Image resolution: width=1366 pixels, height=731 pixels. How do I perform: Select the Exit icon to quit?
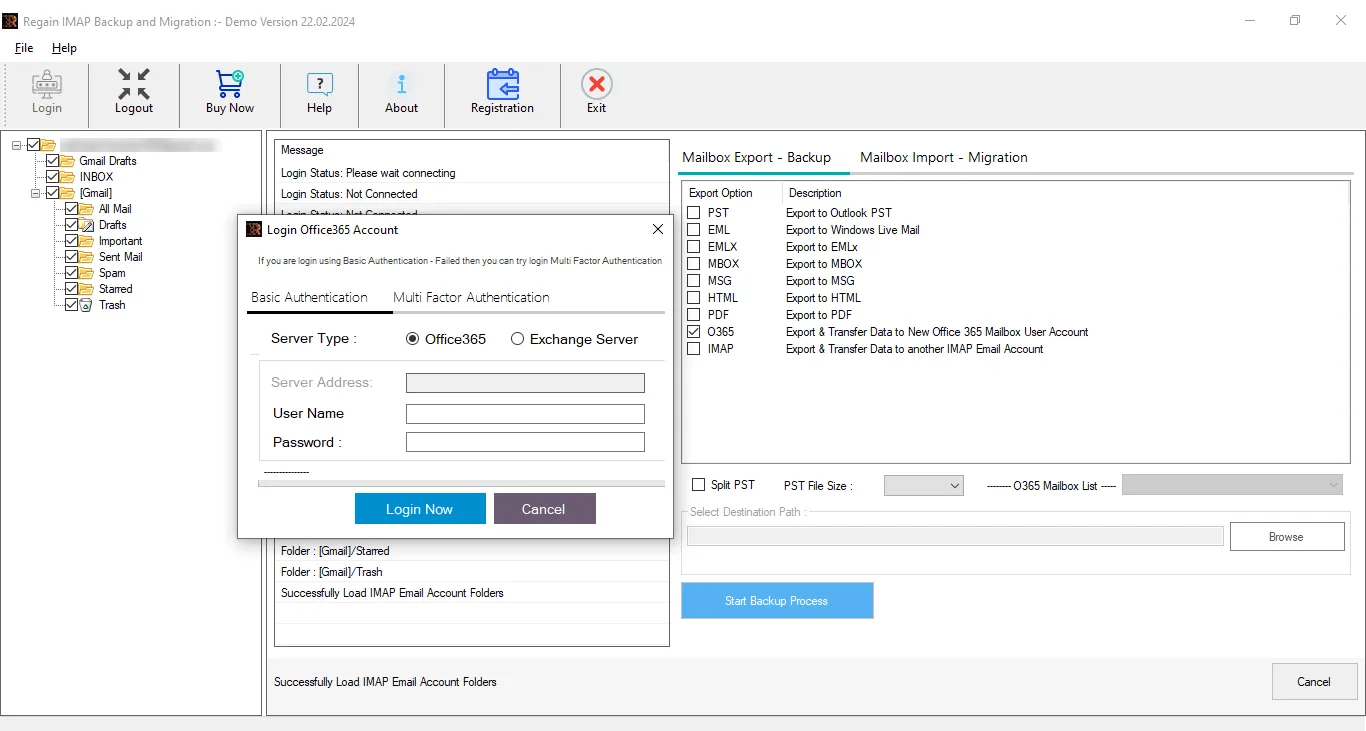click(596, 92)
